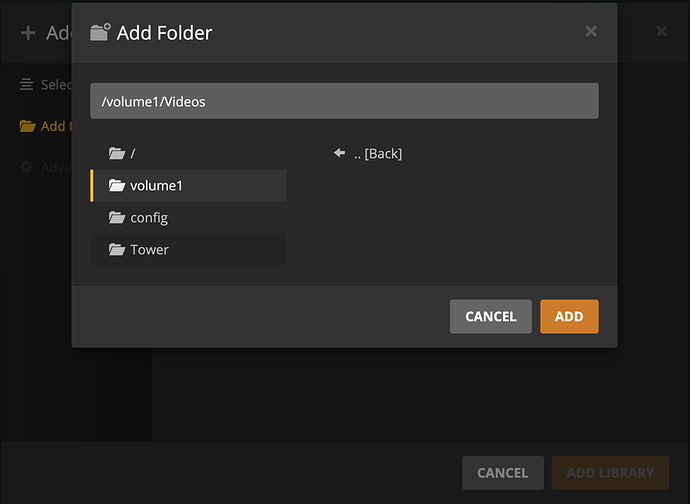Viewport: 690px width, 504px height.
Task: Switch to the Advanced sidebar tab label
Action: (x=56, y=167)
